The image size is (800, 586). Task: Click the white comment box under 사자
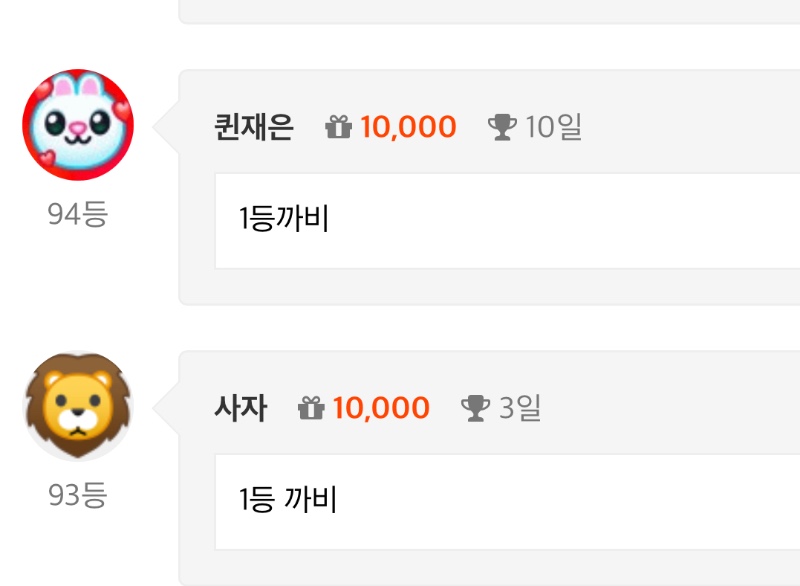click(507, 501)
